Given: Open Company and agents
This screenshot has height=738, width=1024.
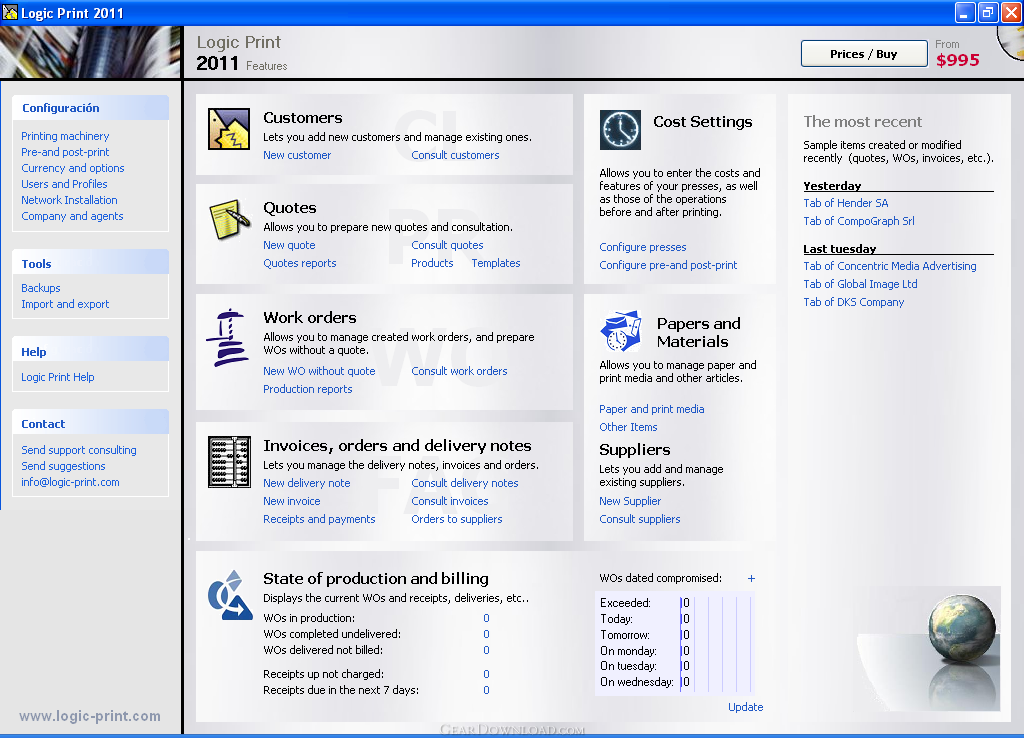Looking at the screenshot, I should coord(72,216).
